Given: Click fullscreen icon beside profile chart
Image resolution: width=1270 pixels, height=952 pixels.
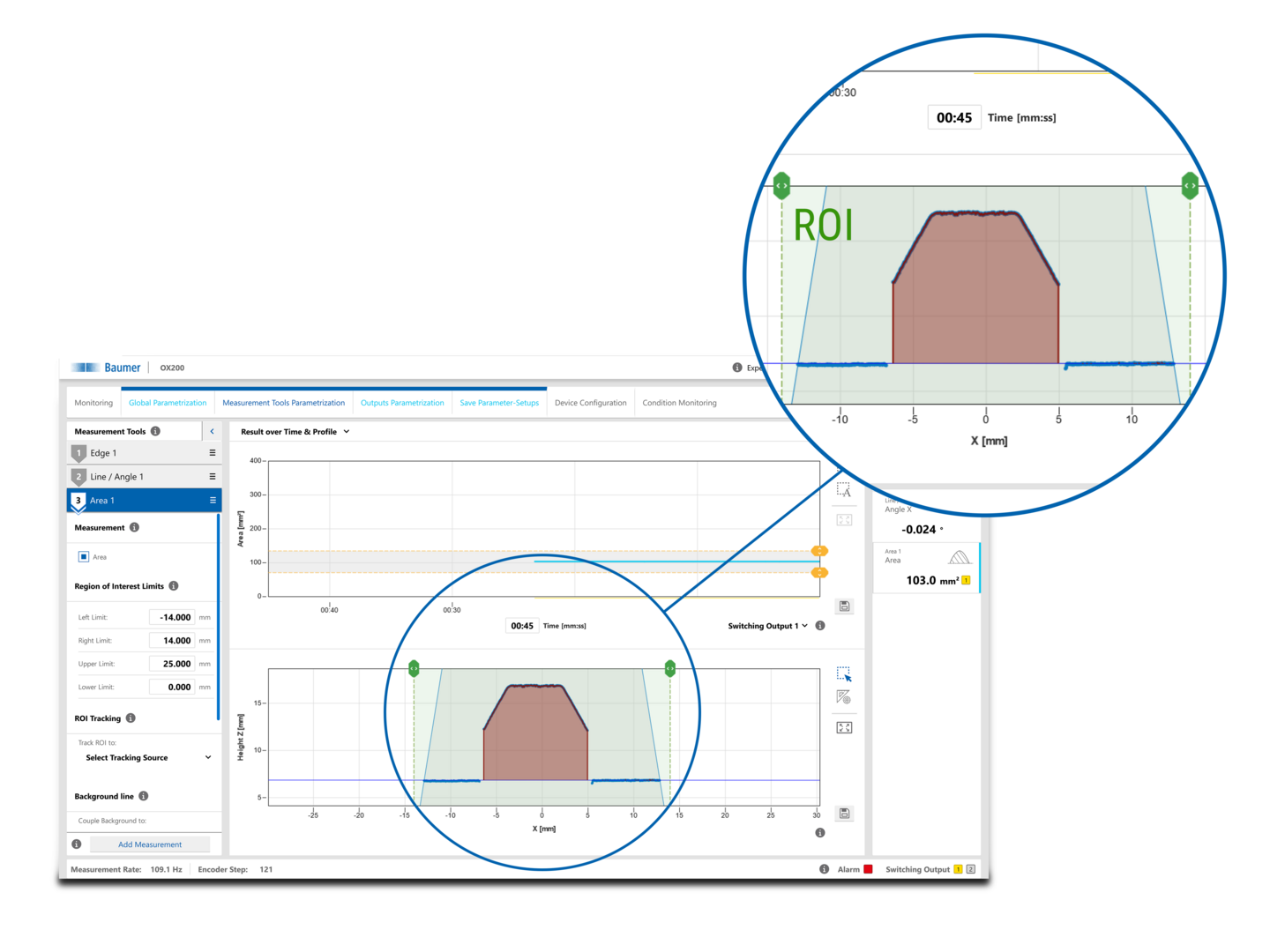Looking at the screenshot, I should 844,727.
